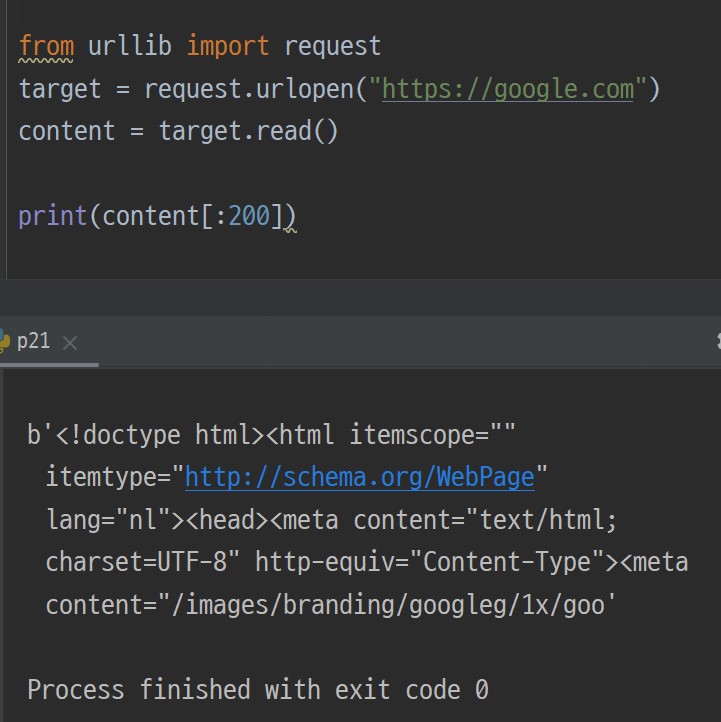Viewport: 721px width, 722px height.
Task: Click the 'content' variable on line three
Action: tap(67, 131)
